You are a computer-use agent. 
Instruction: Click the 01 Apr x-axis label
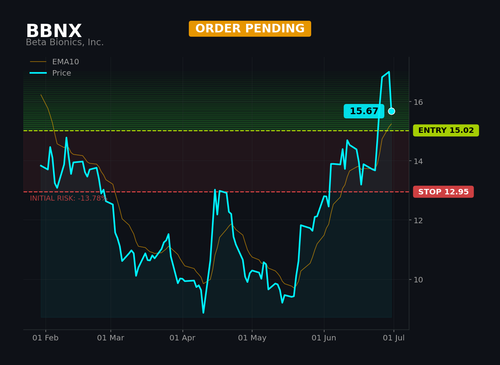click(182, 338)
